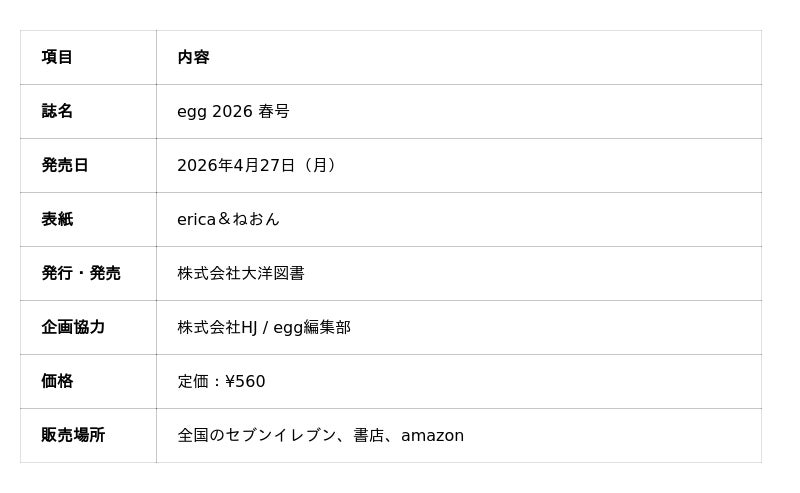Click the ¥560 price value
Image resolution: width=800 pixels, height=493 pixels.
246,381
